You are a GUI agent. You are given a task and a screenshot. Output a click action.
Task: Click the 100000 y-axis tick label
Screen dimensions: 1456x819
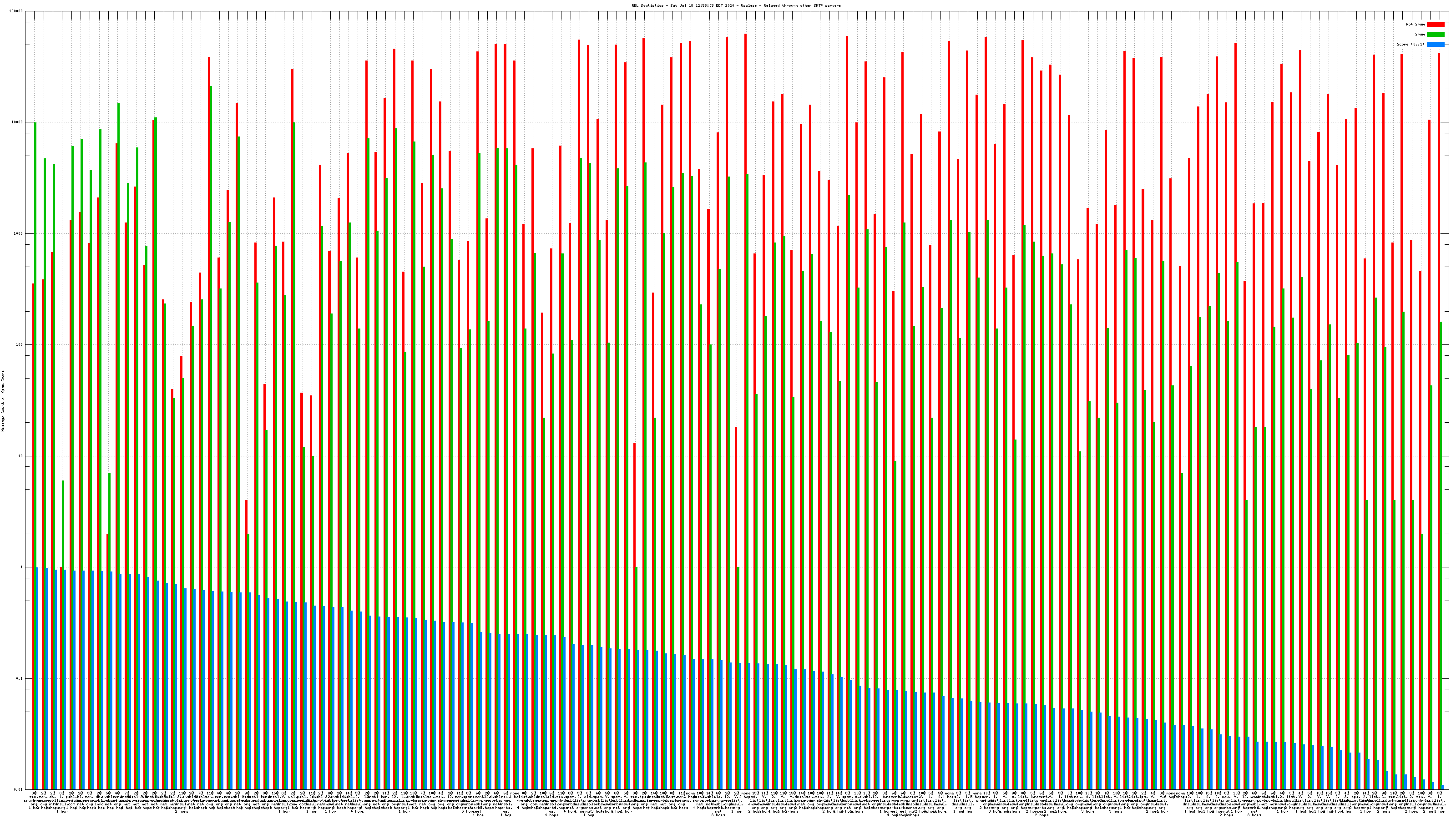(x=17, y=11)
